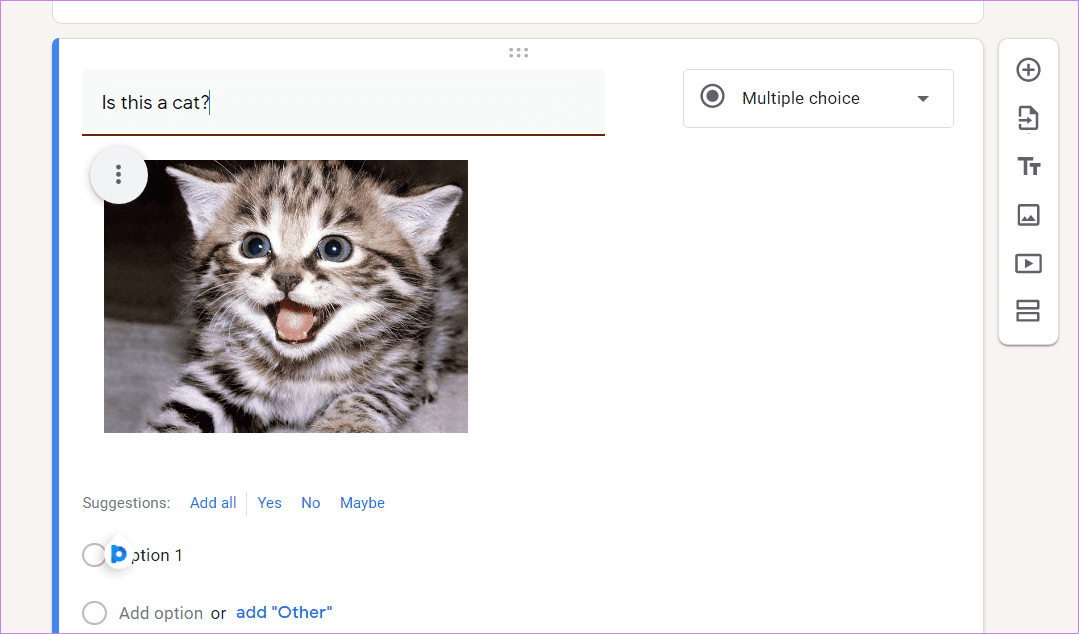Select the kitten image thumbnail
Viewport: 1079px width, 634px height.
click(286, 297)
